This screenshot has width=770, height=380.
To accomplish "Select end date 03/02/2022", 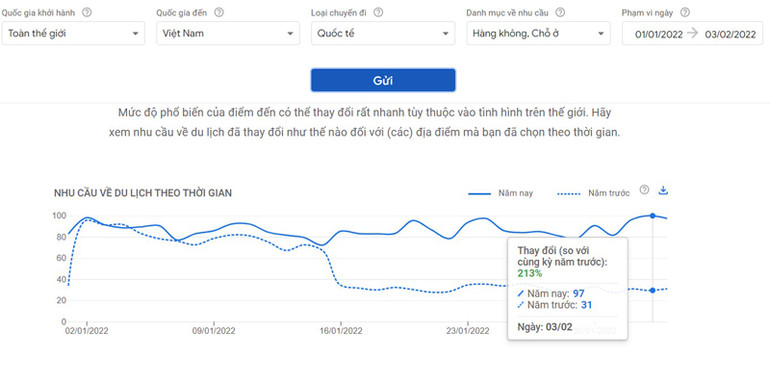I will [730, 34].
